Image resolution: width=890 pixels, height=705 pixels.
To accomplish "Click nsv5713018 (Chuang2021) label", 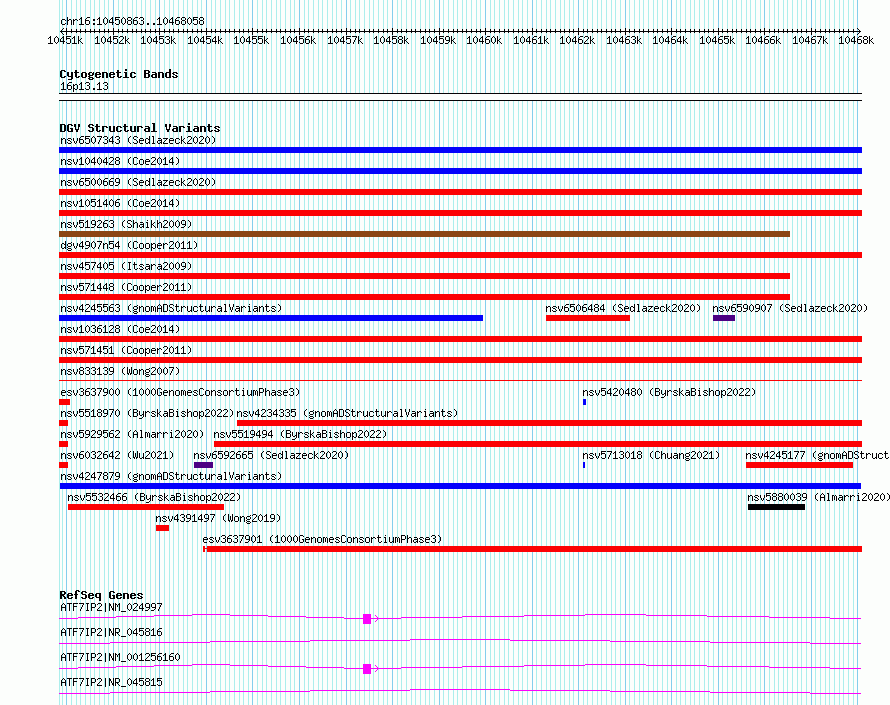I will [x=651, y=455].
